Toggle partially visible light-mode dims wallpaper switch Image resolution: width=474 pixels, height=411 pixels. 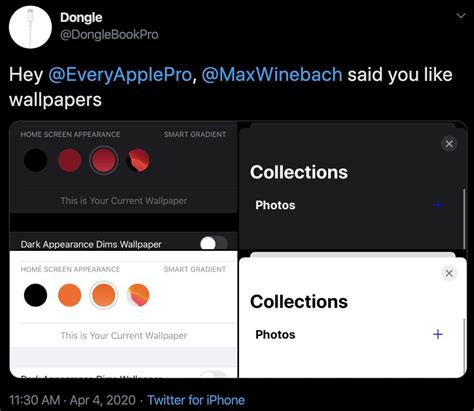(x=214, y=375)
